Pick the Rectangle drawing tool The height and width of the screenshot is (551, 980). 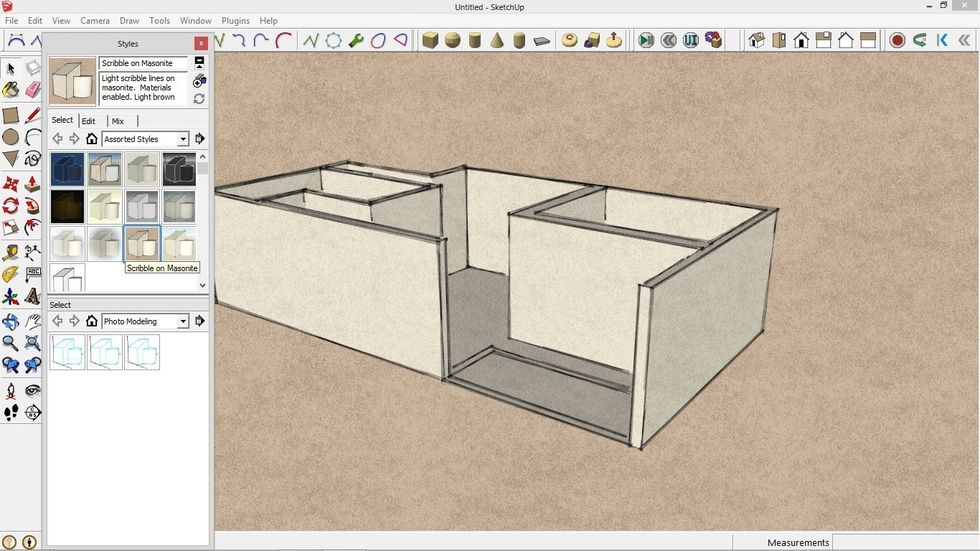tap(10, 115)
